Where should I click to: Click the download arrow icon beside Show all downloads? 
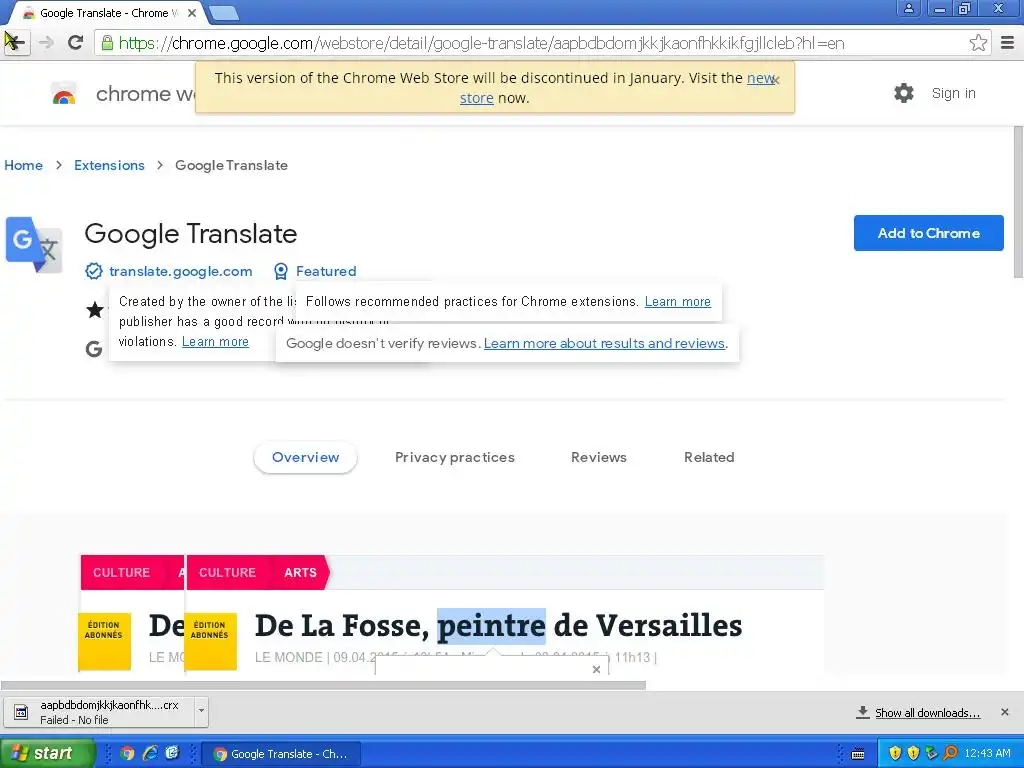[863, 712]
